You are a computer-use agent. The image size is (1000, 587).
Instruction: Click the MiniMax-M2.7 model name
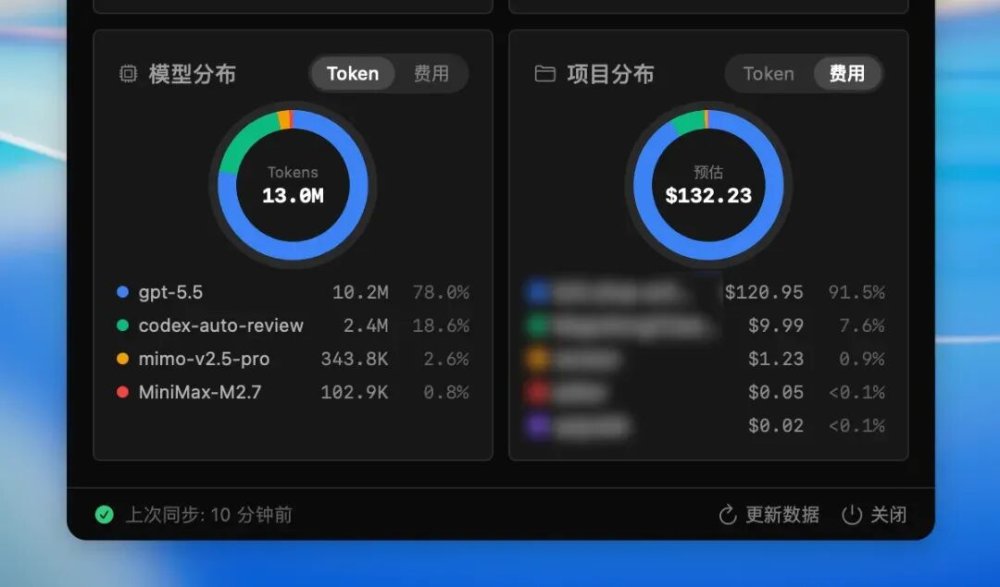[x=200, y=392]
